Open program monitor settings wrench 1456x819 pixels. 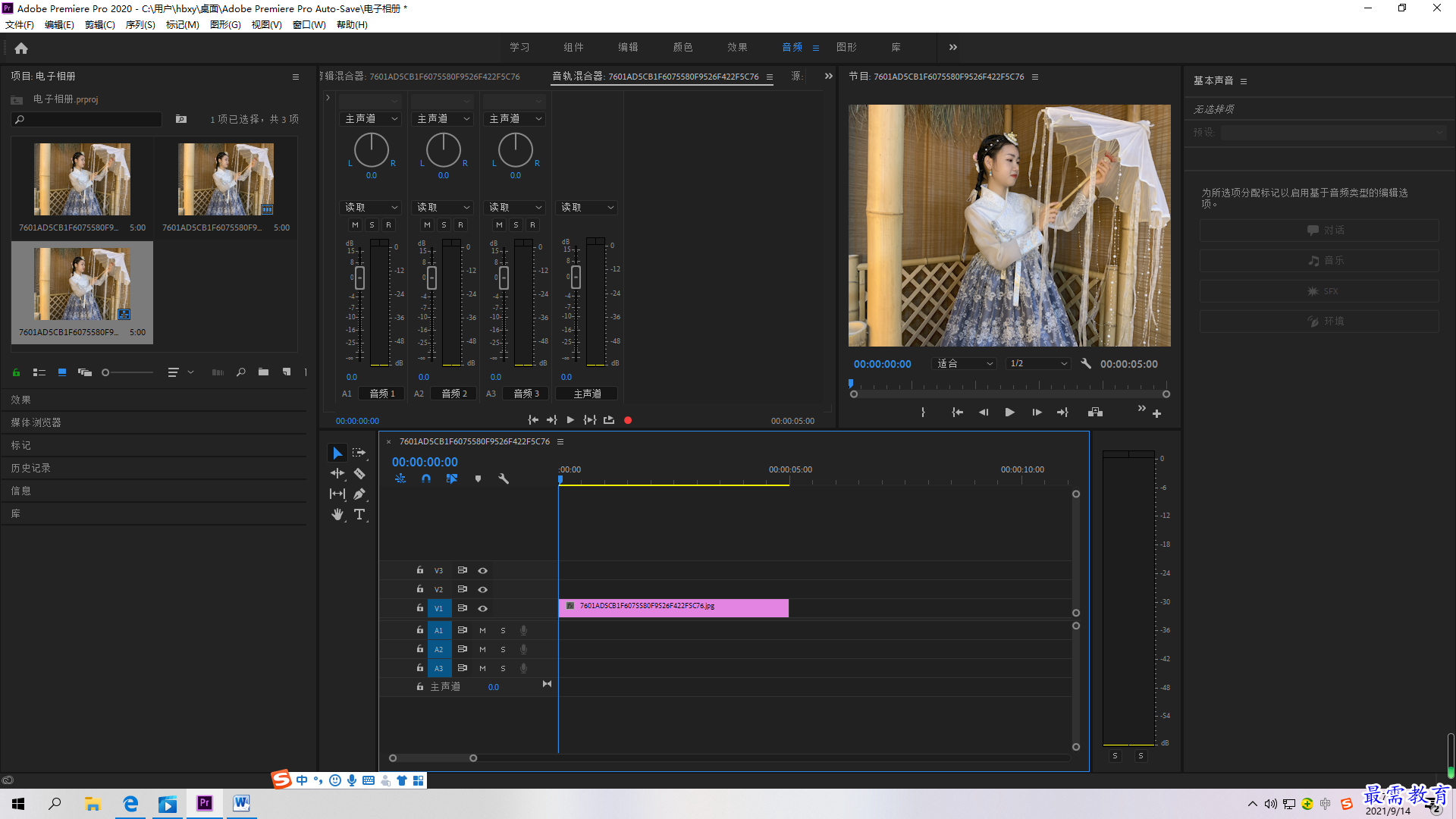(x=1086, y=363)
